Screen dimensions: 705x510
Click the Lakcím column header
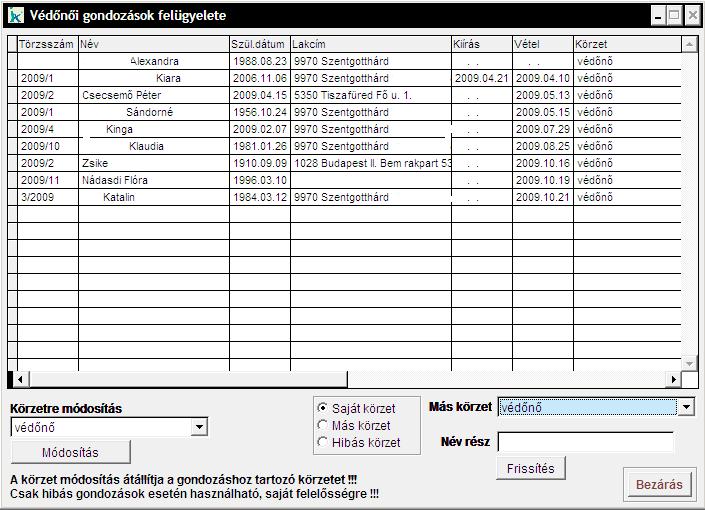pyautogui.click(x=370, y=45)
